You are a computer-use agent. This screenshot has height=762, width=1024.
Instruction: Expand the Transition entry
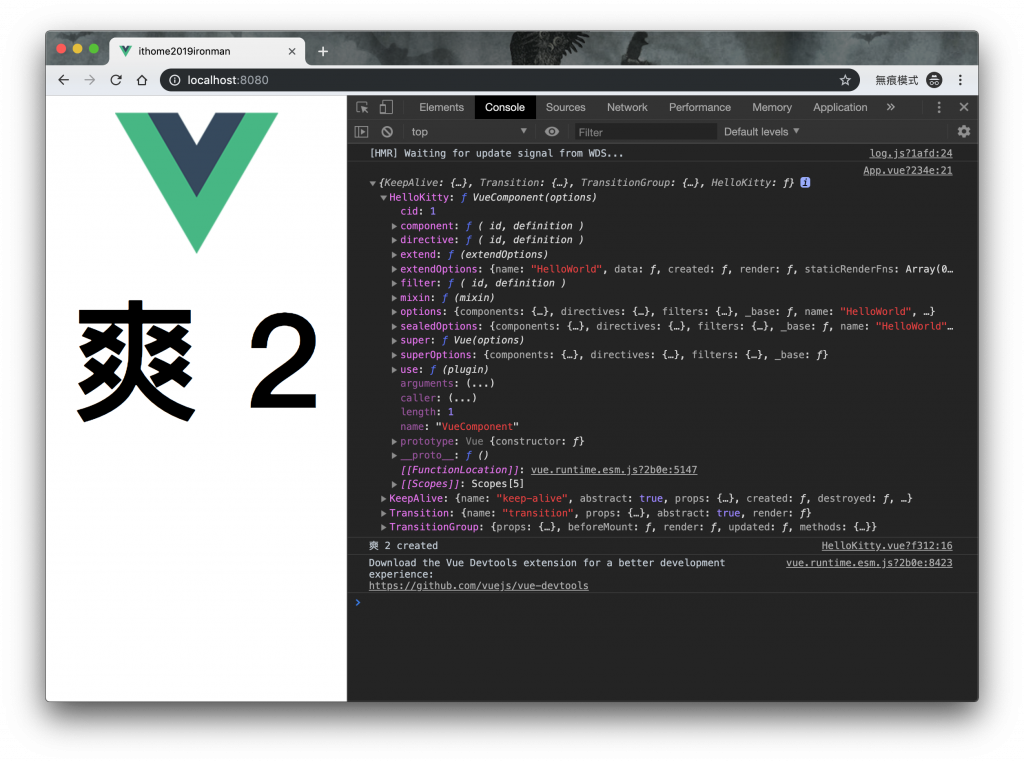point(383,513)
